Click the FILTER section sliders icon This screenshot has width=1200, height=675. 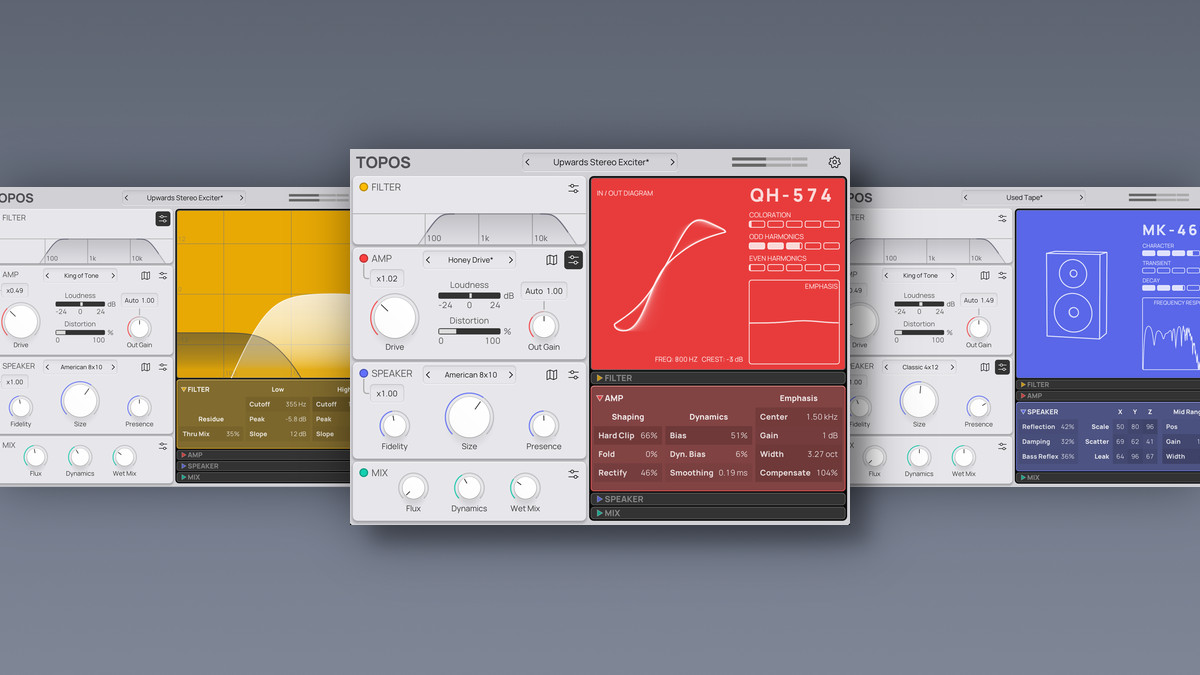coord(573,187)
